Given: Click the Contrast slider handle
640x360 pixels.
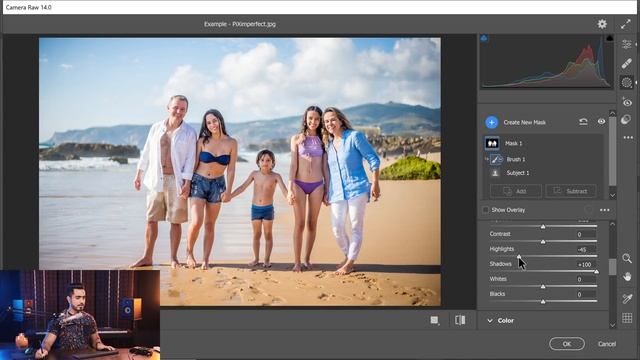Looking at the screenshot, I should point(543,242).
